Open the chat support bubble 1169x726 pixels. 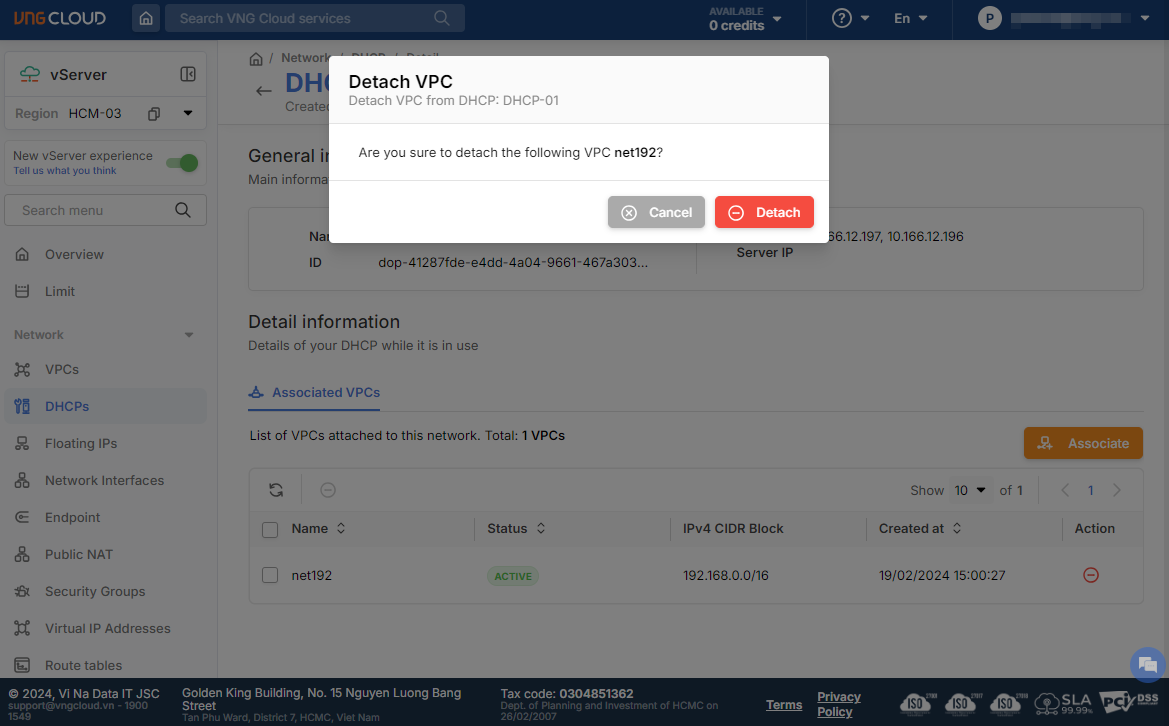pos(1146,664)
